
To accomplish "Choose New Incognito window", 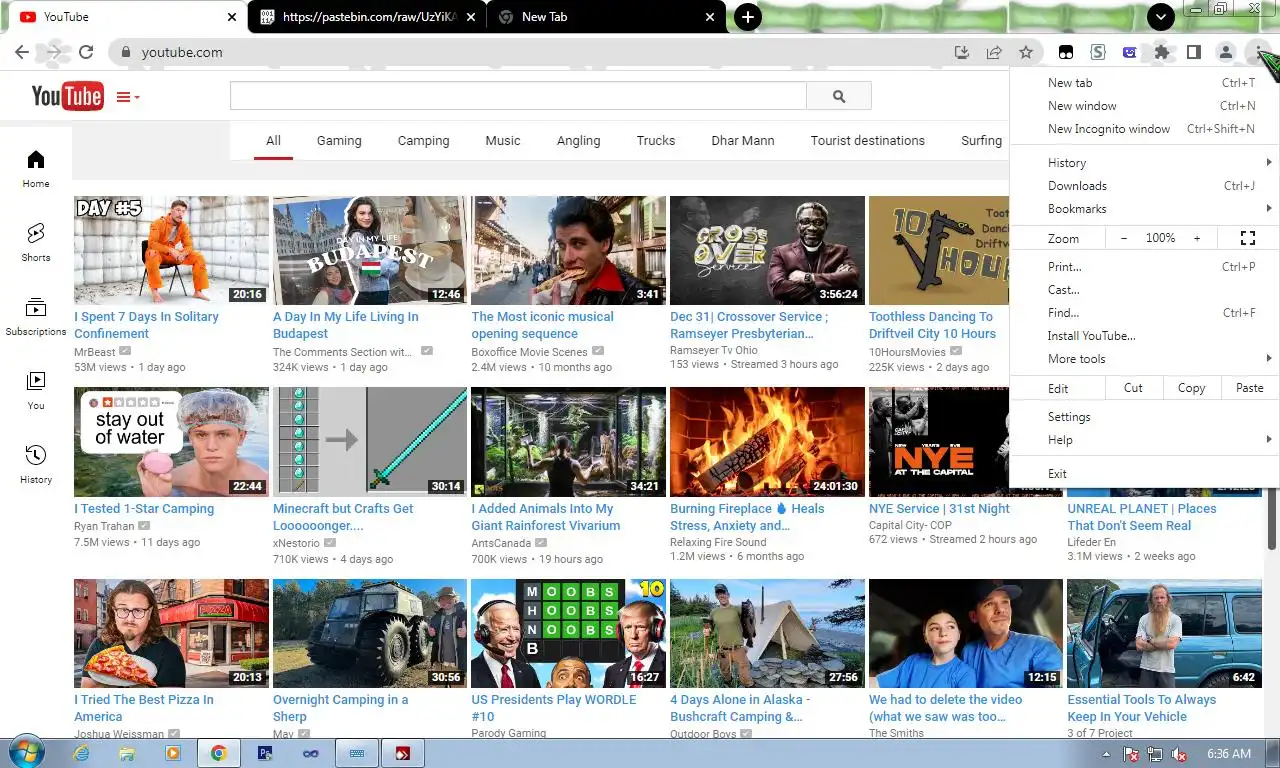I will click(1144, 128).
